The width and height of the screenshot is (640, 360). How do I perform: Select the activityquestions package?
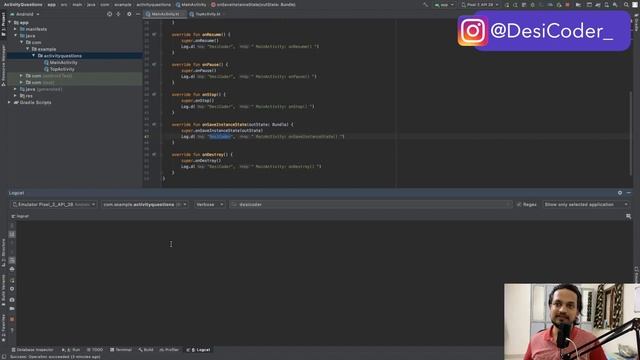[62, 56]
